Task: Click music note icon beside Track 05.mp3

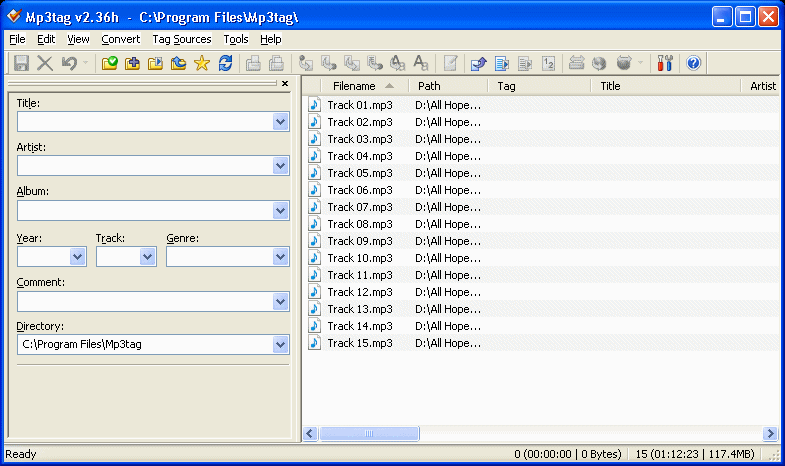Action: (314, 173)
